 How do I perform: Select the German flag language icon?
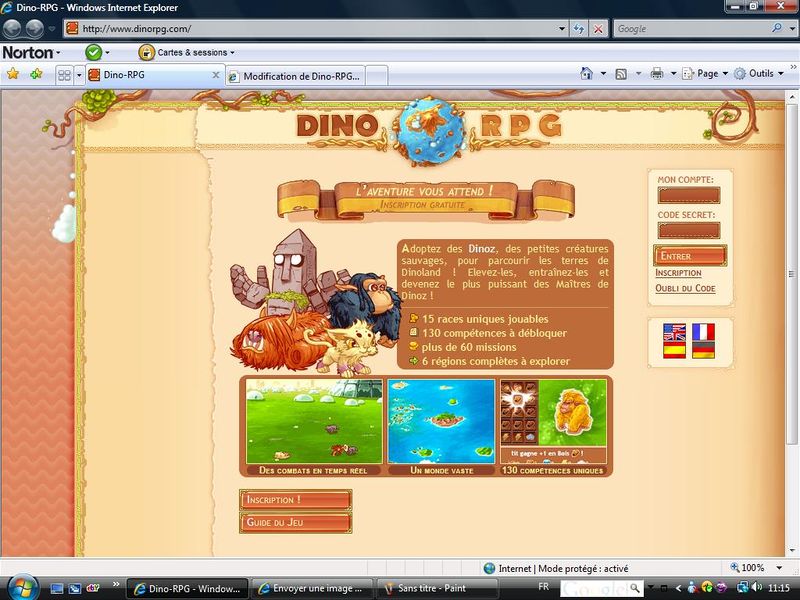point(703,350)
